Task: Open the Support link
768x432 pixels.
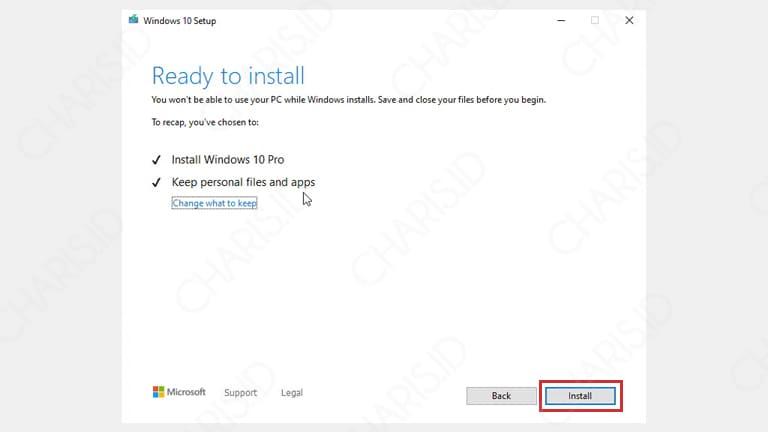Action: pyautogui.click(x=240, y=392)
